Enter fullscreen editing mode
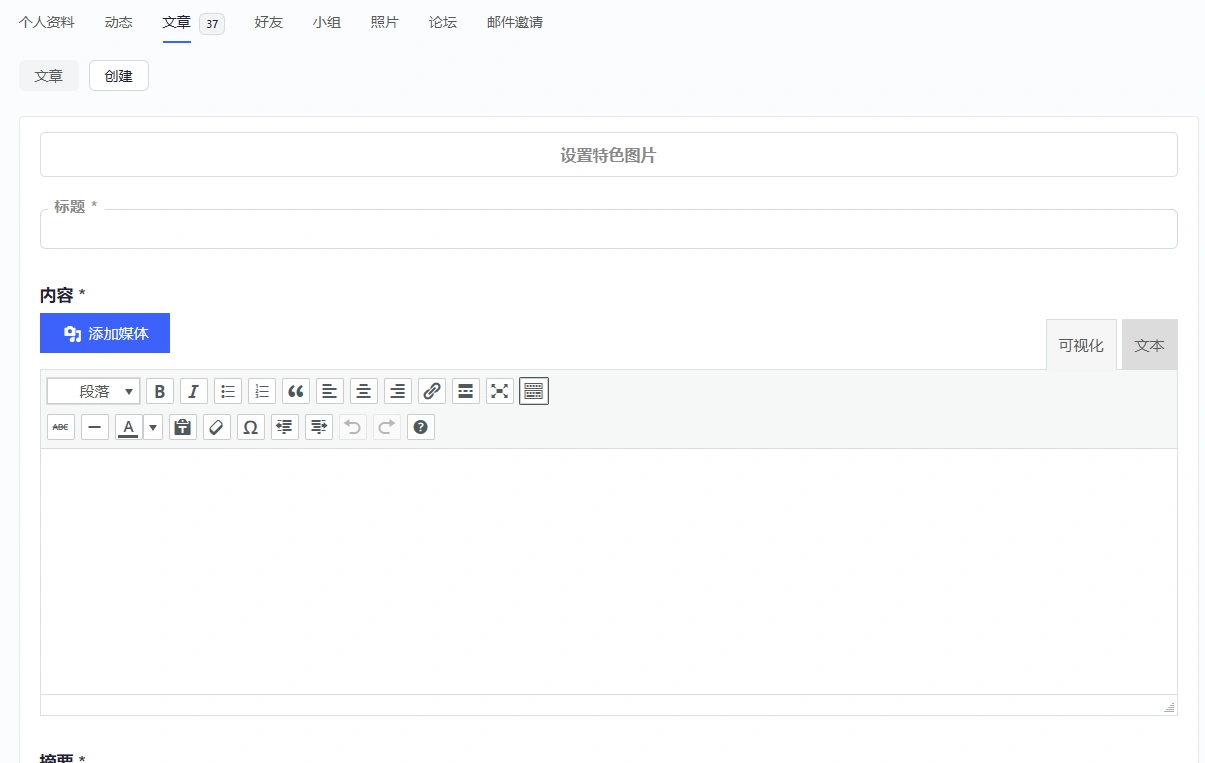 click(499, 391)
